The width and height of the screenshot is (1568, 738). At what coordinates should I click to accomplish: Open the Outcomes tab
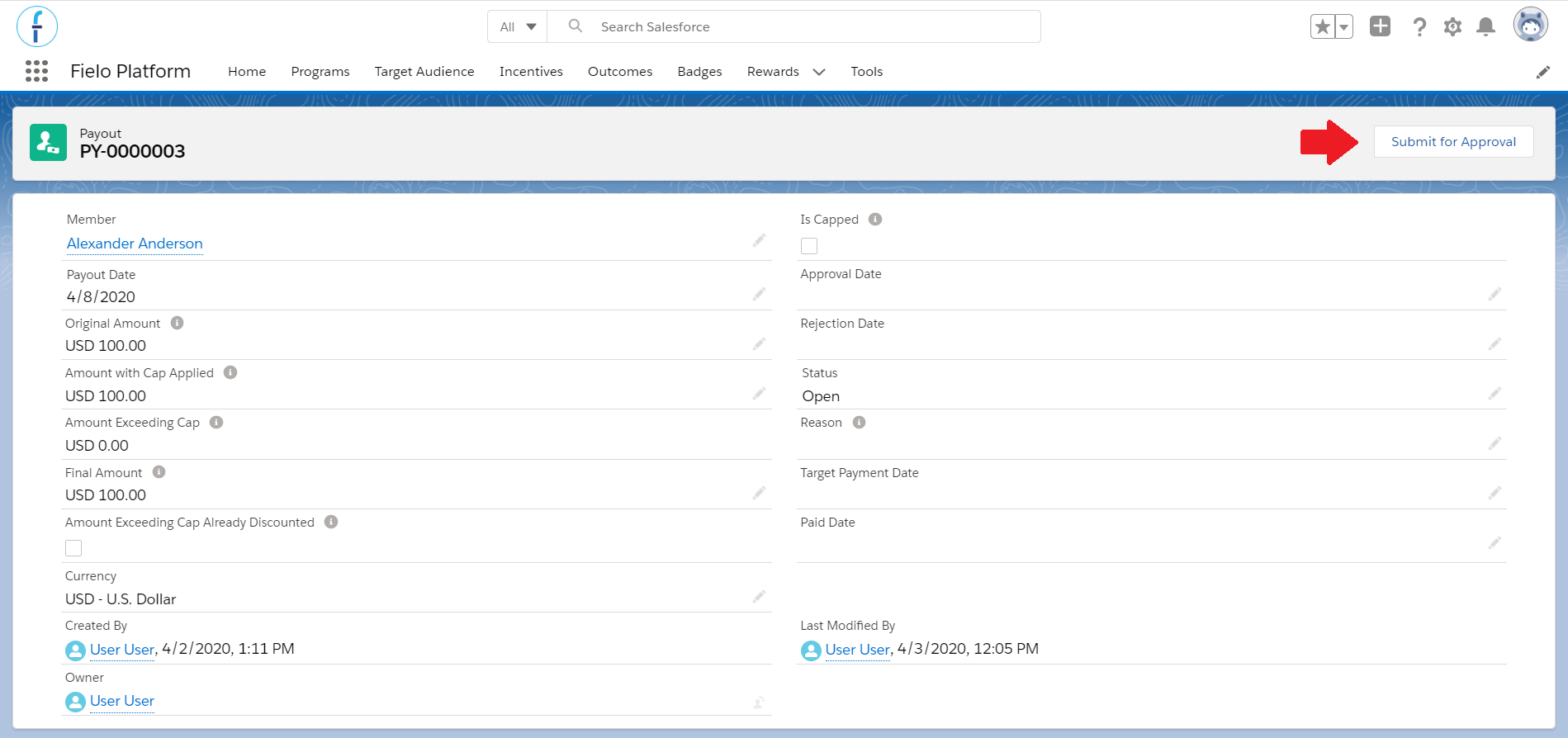tap(620, 72)
